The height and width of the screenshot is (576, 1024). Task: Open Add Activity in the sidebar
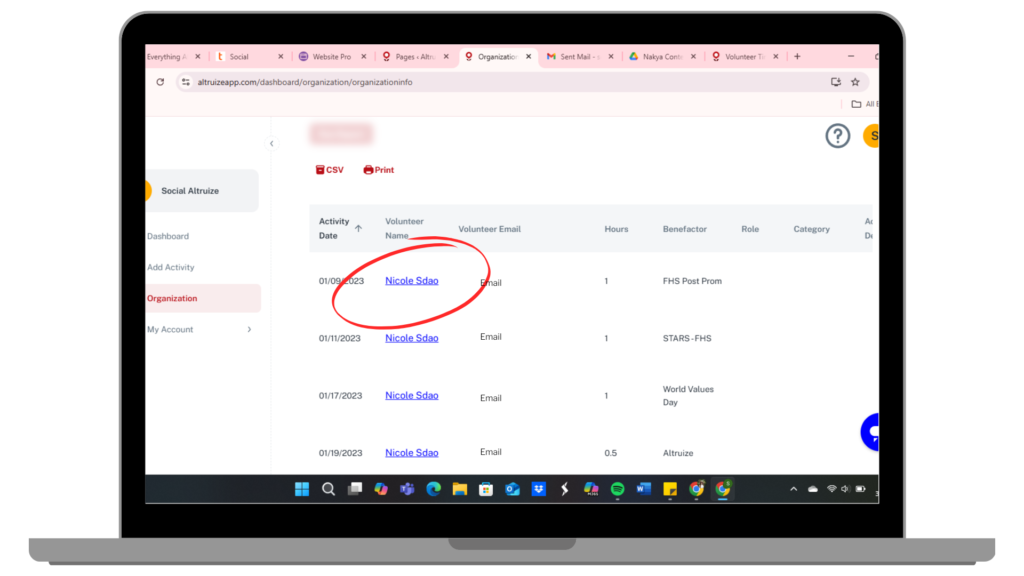[170, 267]
